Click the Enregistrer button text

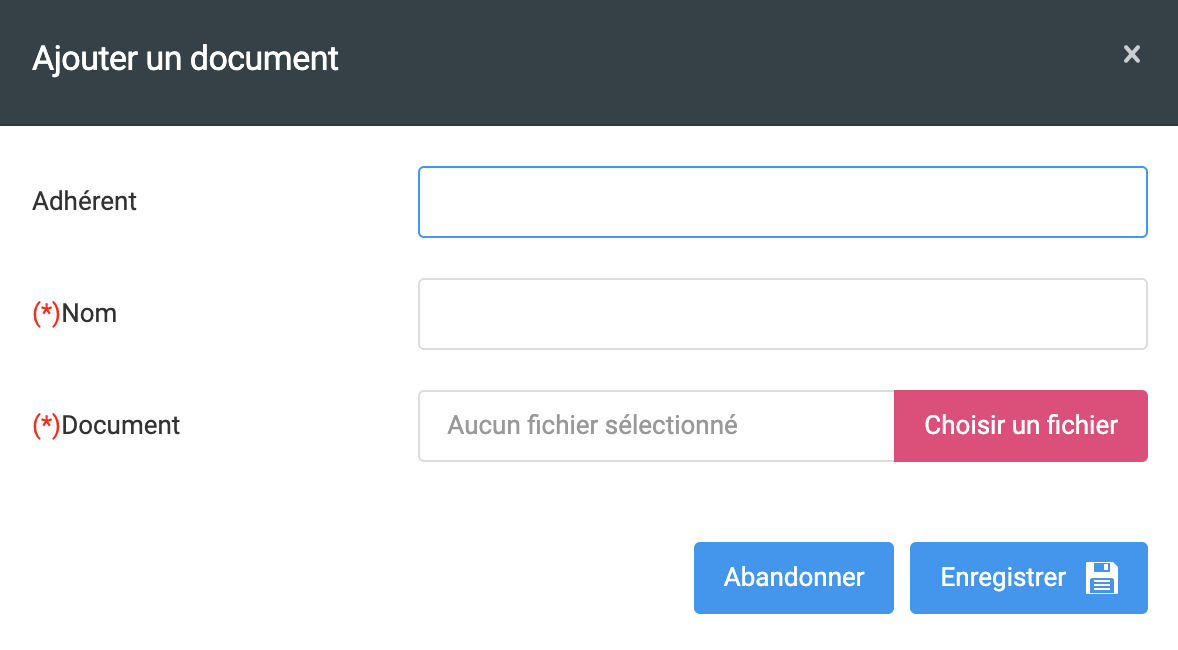(1001, 577)
